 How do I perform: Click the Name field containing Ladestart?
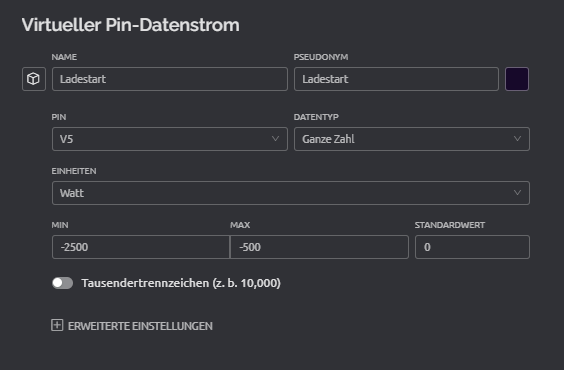(x=170, y=79)
